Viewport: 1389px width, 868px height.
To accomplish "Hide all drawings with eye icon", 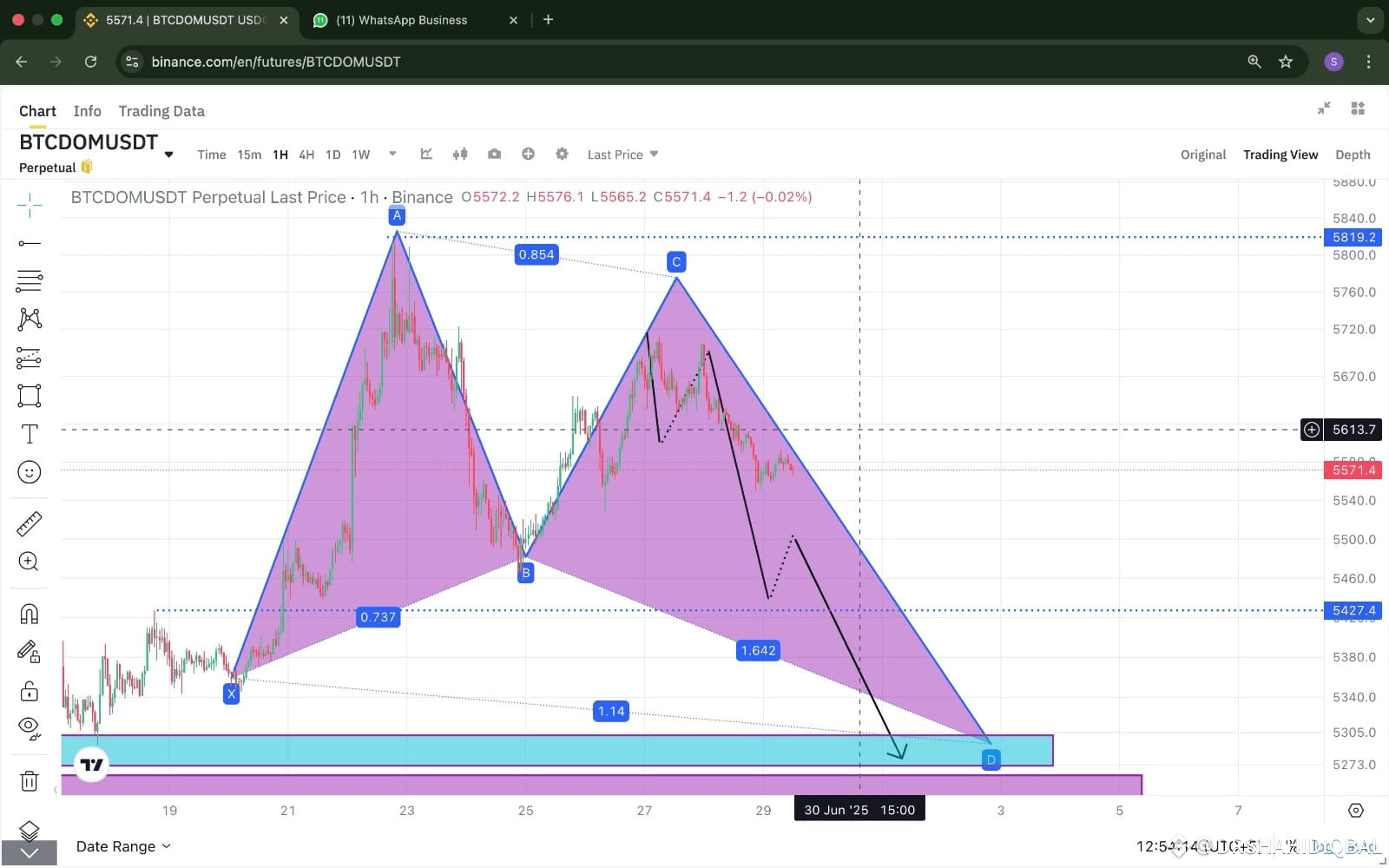I will pyautogui.click(x=29, y=728).
